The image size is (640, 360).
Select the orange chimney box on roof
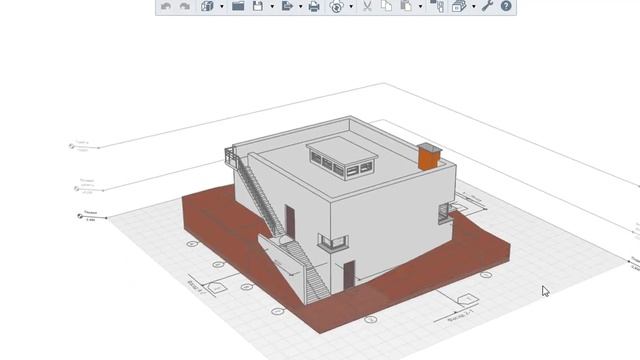(x=429, y=157)
